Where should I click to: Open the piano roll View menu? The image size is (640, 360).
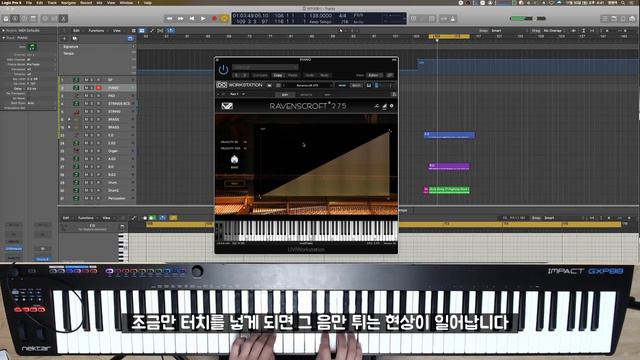point(107,218)
